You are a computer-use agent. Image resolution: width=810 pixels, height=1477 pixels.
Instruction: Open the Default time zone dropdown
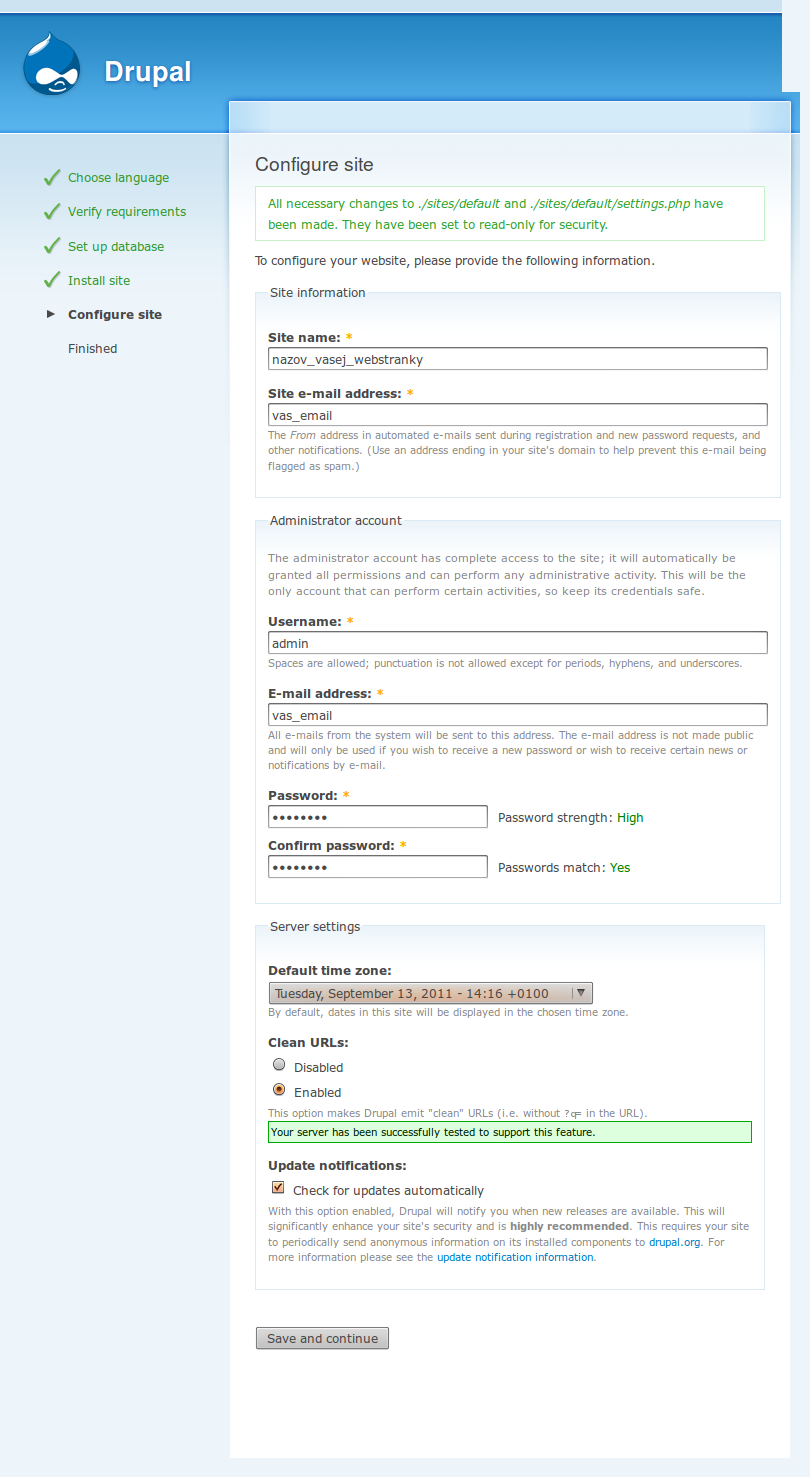(431, 993)
